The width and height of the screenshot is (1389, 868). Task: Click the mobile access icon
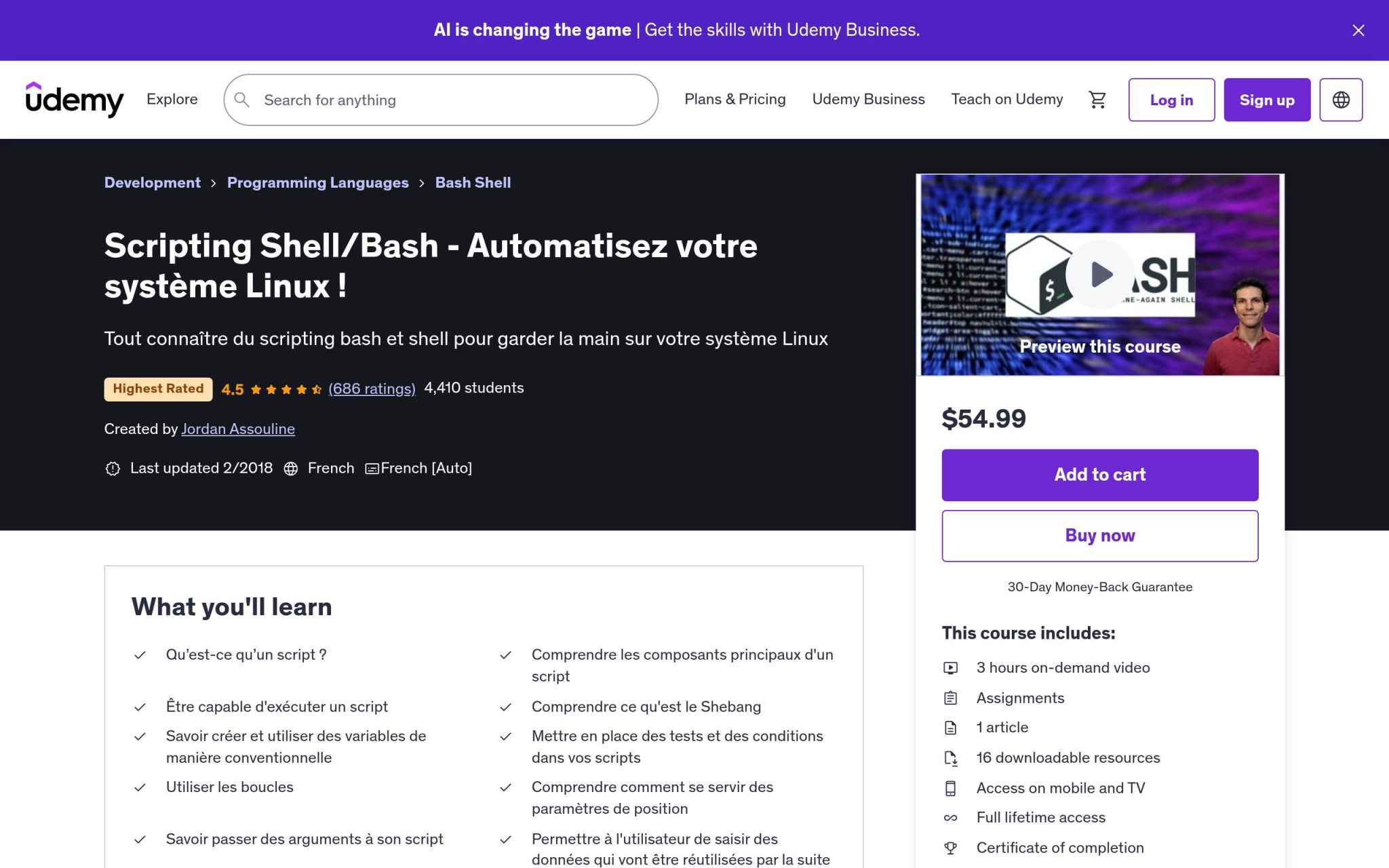(951, 788)
